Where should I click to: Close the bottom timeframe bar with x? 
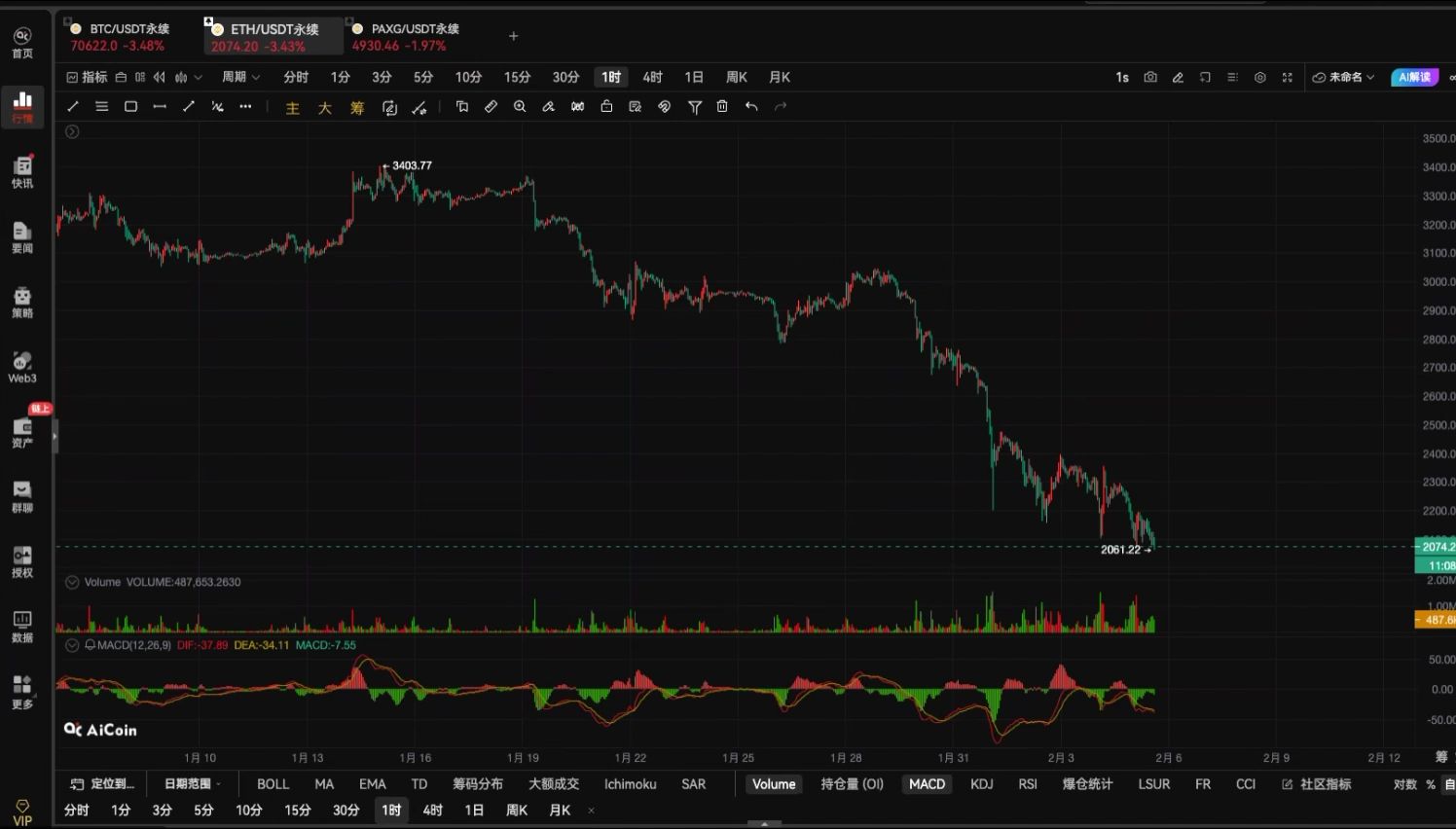[591, 811]
